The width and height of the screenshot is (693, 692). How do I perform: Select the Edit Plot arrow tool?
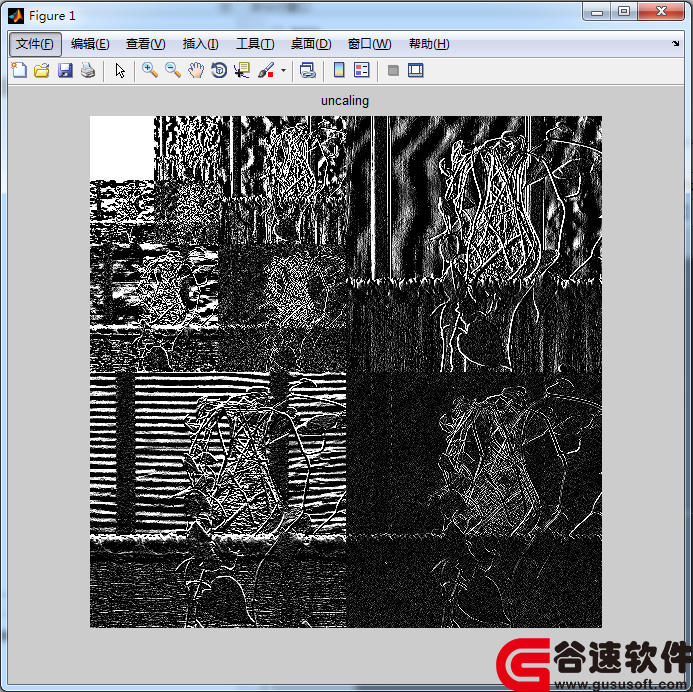[x=120, y=70]
